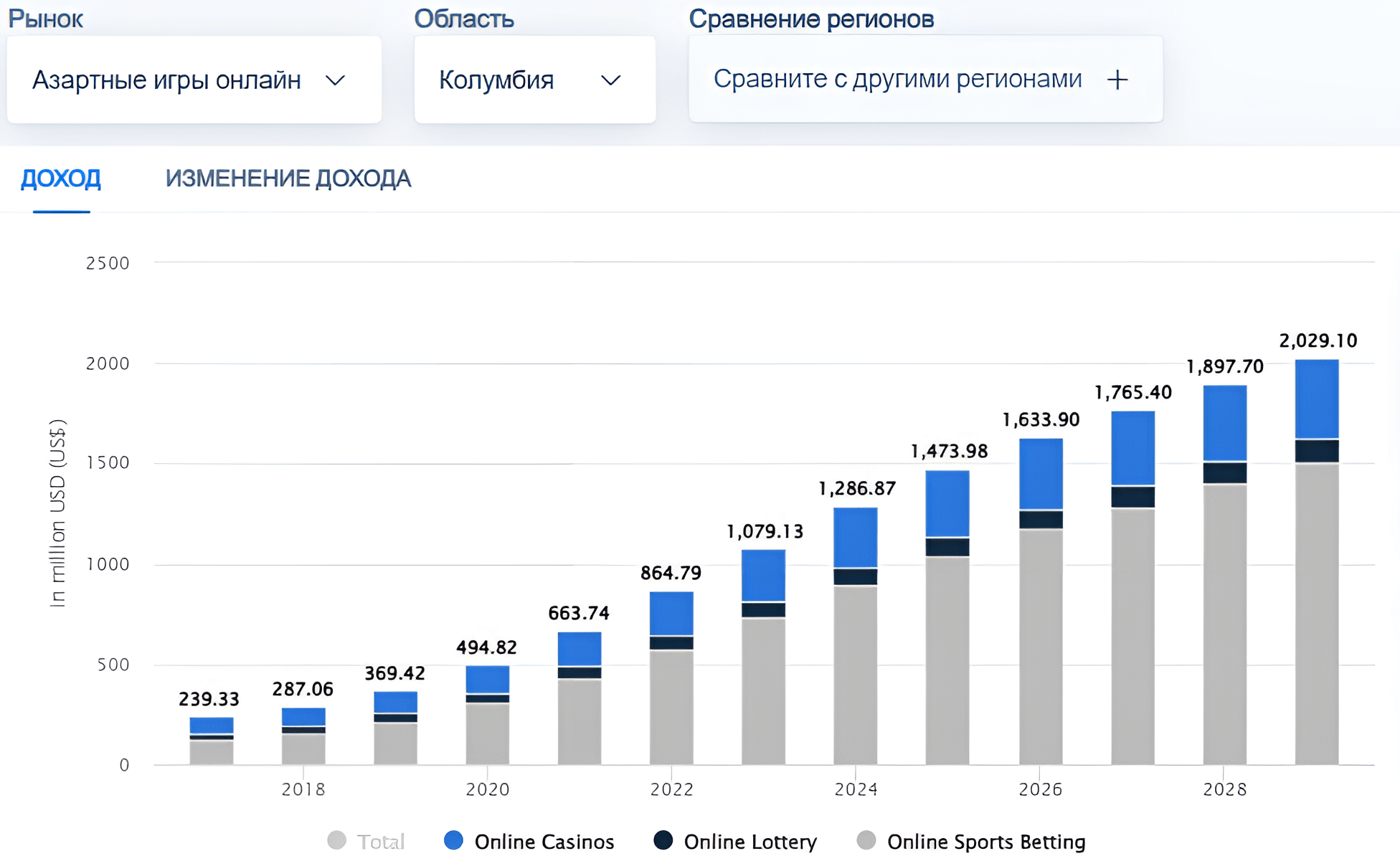Open the Азартные игры онлайн market dropdown

pos(194,80)
